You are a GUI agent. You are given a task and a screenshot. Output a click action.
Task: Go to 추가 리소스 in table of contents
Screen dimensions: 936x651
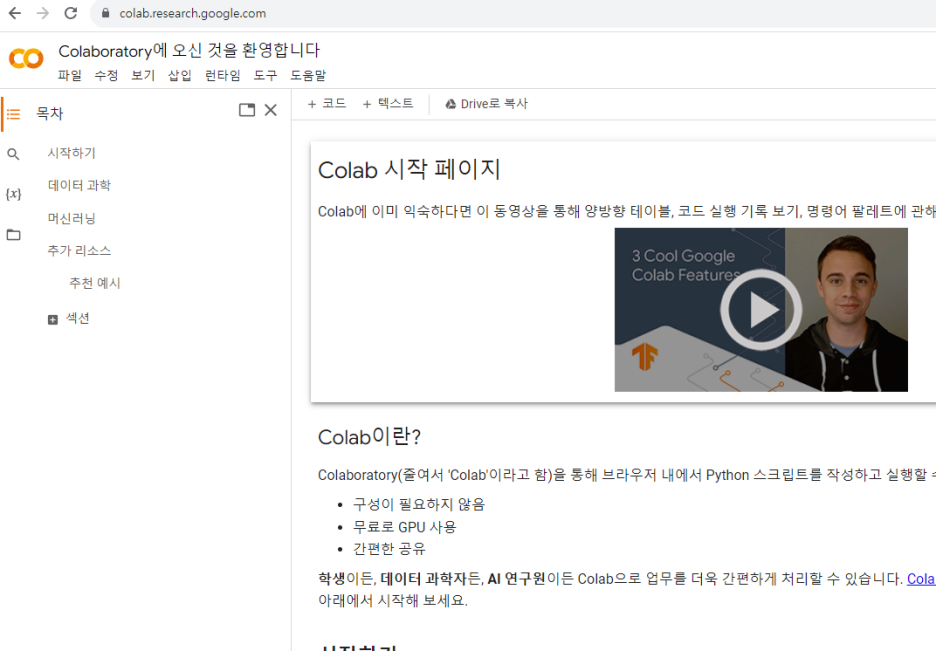79,251
